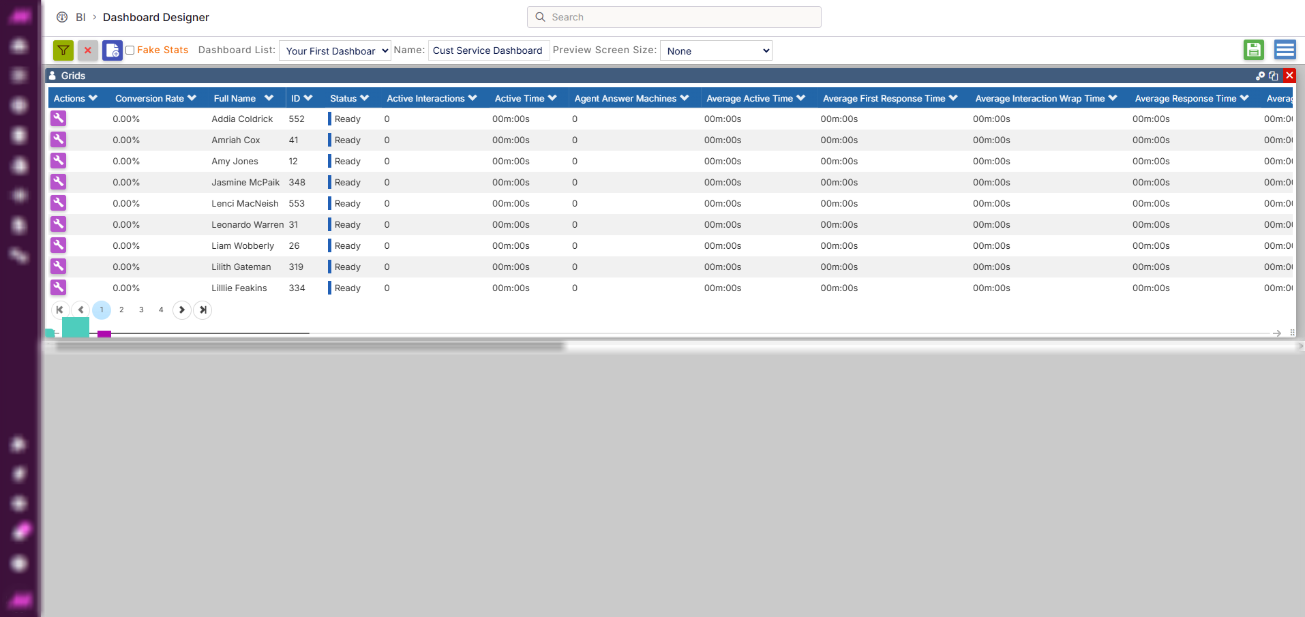The image size is (1305, 617).
Task: Click the BI breadcrumb circle icon
Action: (x=62, y=17)
